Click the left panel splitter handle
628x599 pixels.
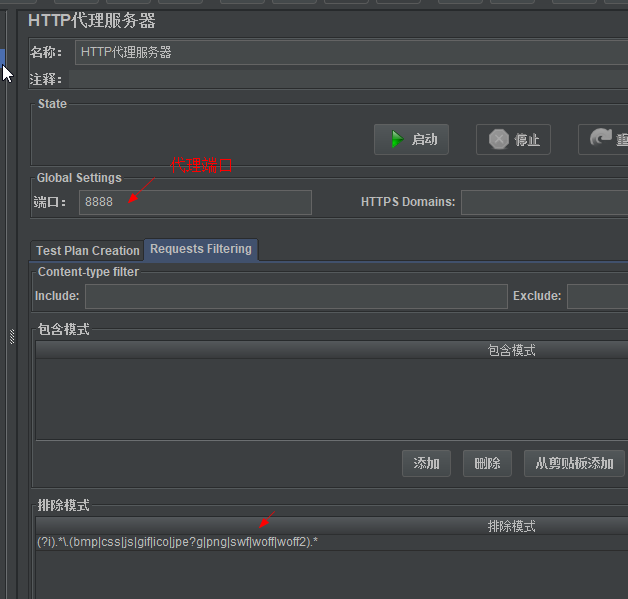(x=12, y=336)
